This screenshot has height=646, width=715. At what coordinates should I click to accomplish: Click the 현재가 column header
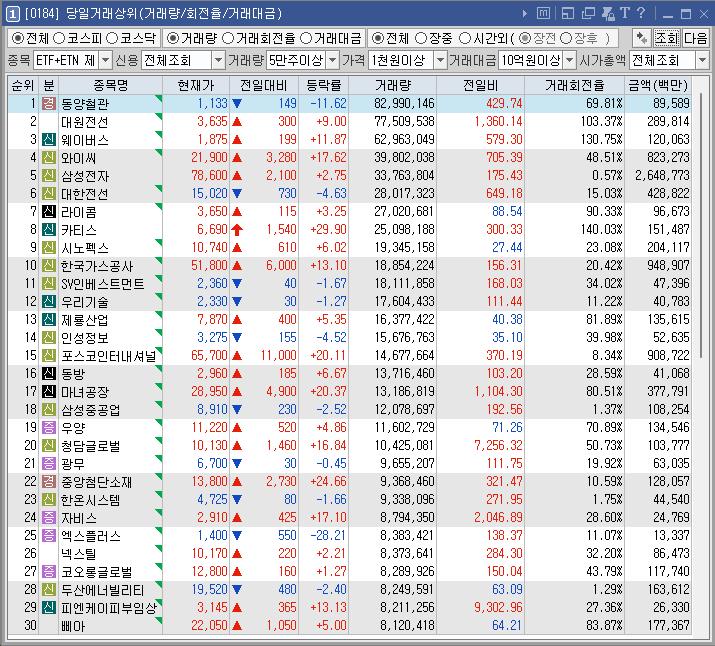tap(196, 85)
